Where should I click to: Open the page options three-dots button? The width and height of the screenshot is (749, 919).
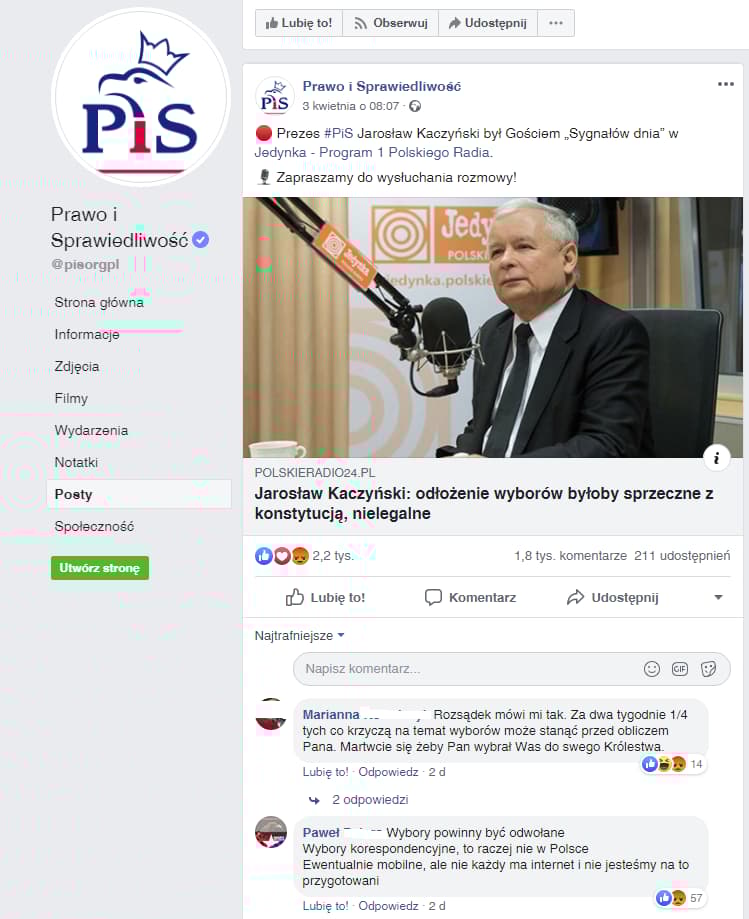click(x=556, y=23)
